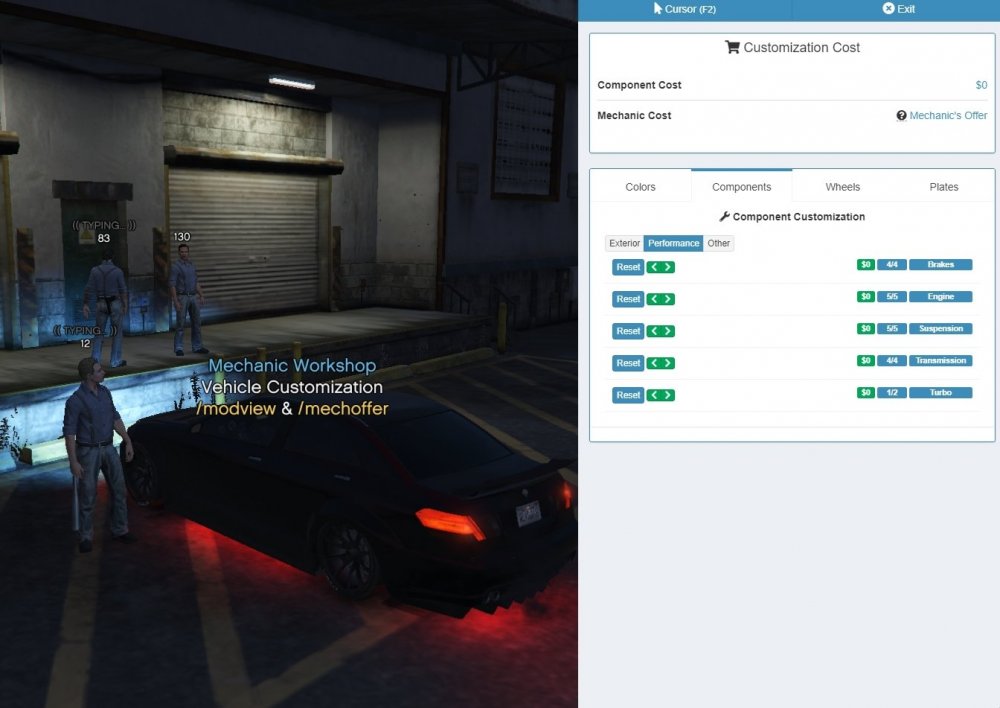
Task: Click the /mechoffer command text
Action: tap(343, 408)
